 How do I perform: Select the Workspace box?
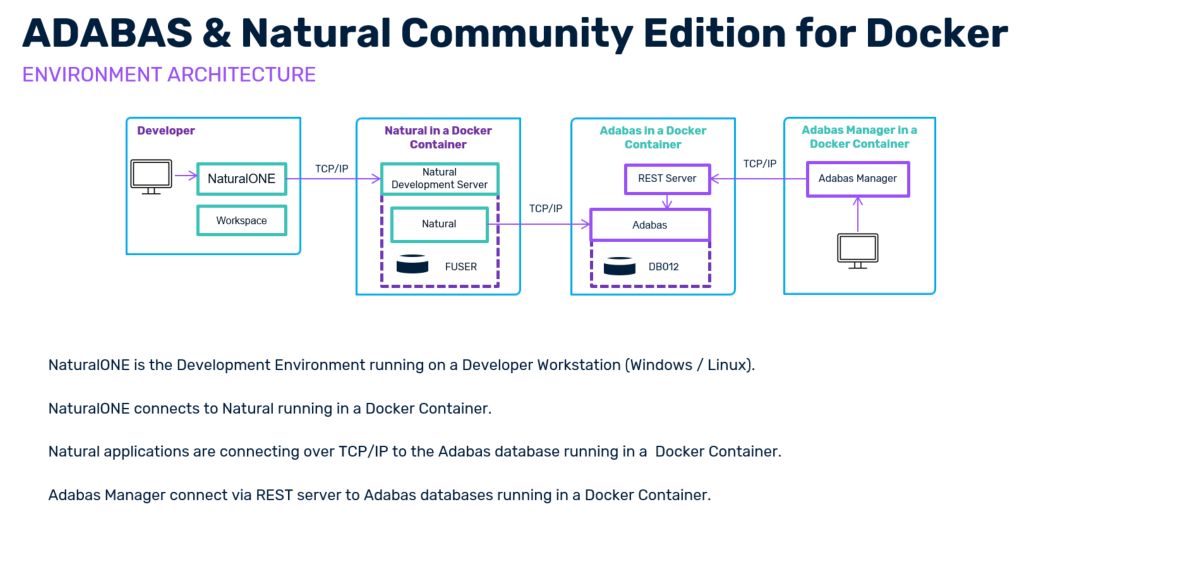click(242, 221)
